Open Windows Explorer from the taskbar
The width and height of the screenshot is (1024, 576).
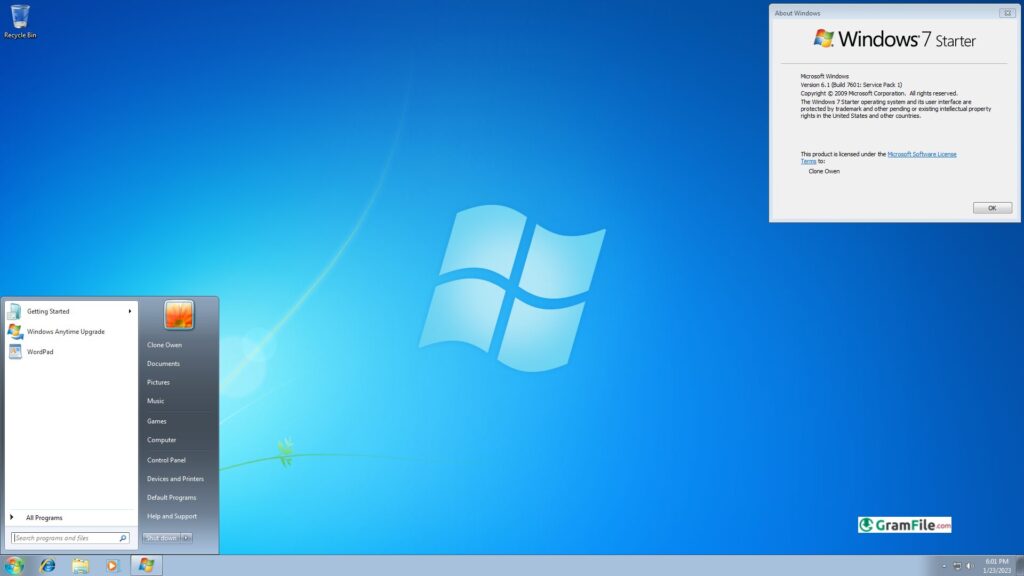(80, 565)
